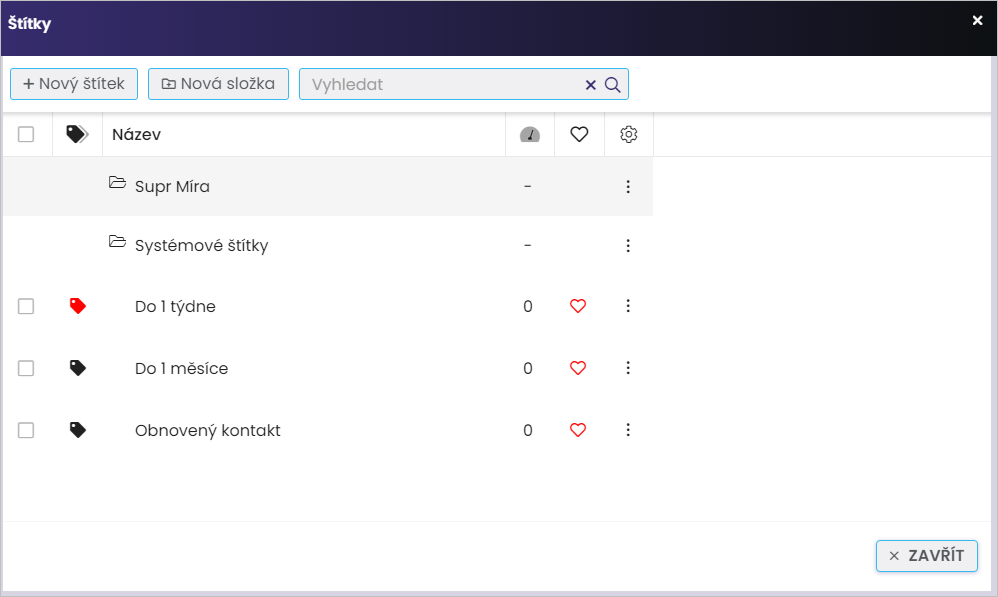998x597 pixels.
Task: Click the gauge column header icon
Action: [529, 134]
